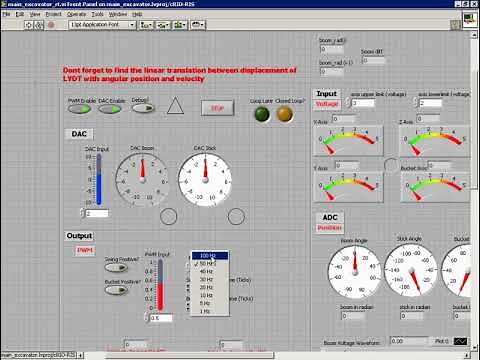Select 40 Hz from the frequency list
Image resolution: width=480 pixels, height=360 pixels.
coord(210,272)
